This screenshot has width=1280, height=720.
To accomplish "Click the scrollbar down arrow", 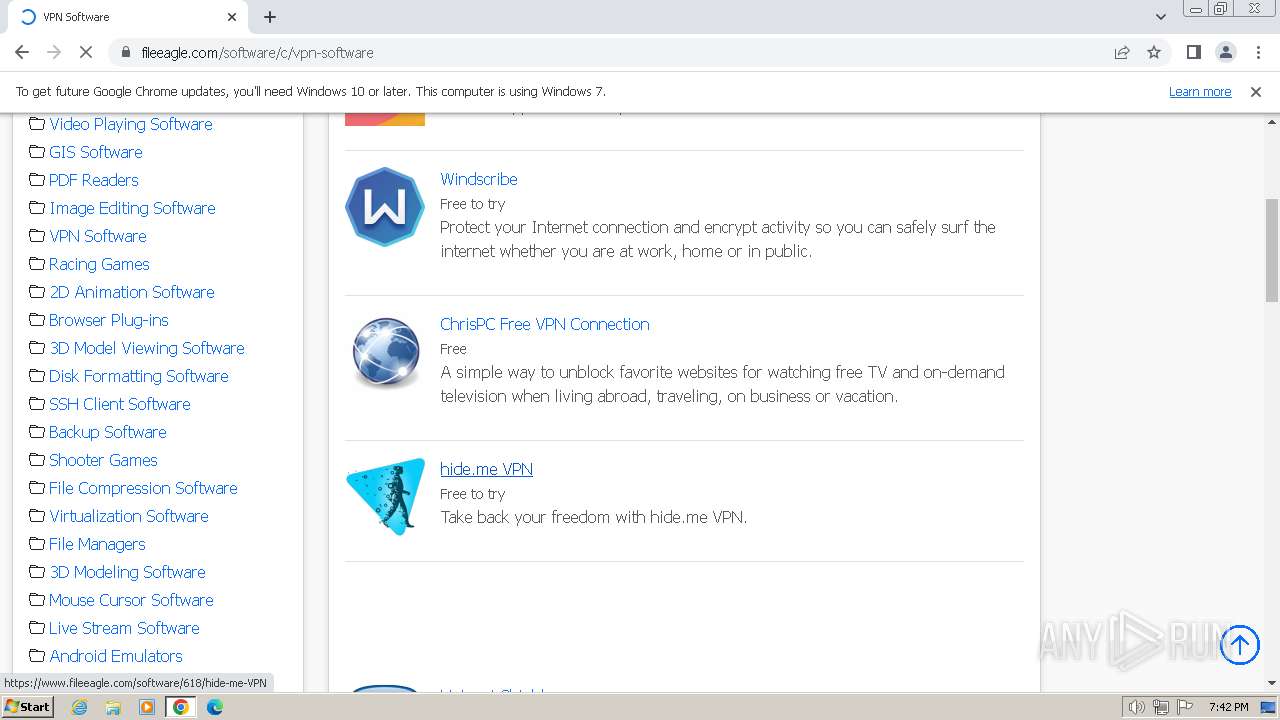I will point(1272,683).
